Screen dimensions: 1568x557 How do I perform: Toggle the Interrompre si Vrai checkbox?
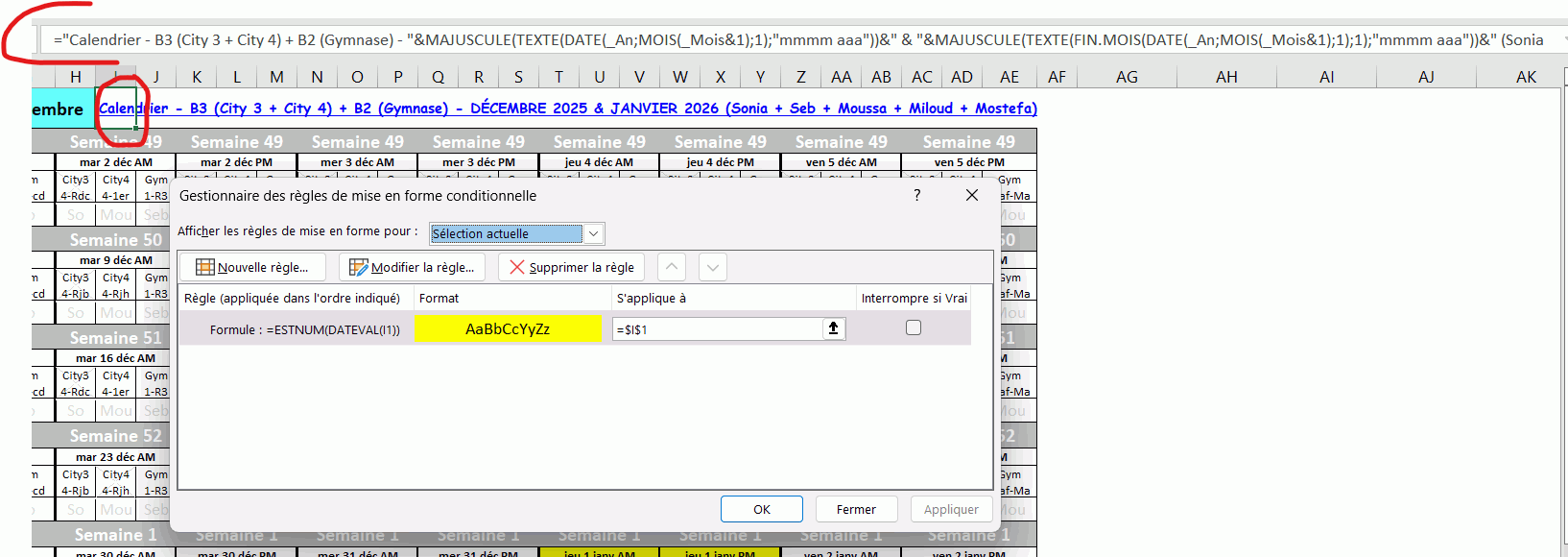(x=914, y=328)
